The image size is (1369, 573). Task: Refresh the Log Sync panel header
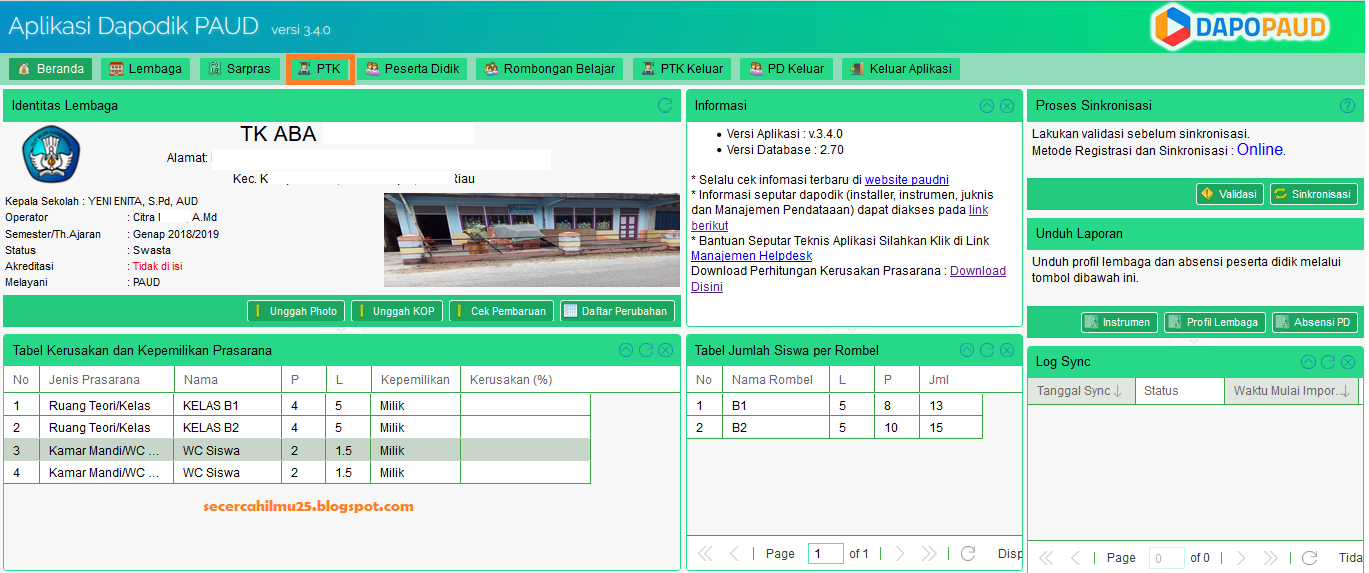pos(1328,362)
